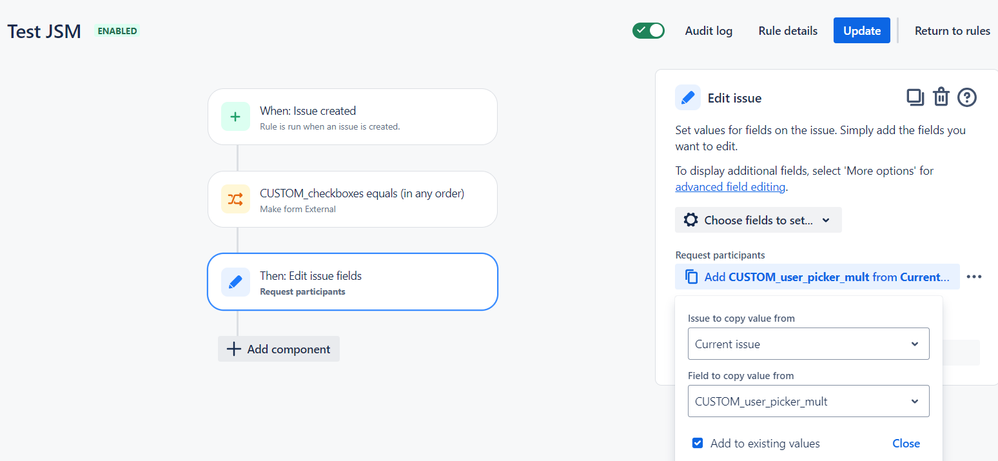Toggle the rule enabled switch
Screen dimensions: 998x461
(x=649, y=31)
